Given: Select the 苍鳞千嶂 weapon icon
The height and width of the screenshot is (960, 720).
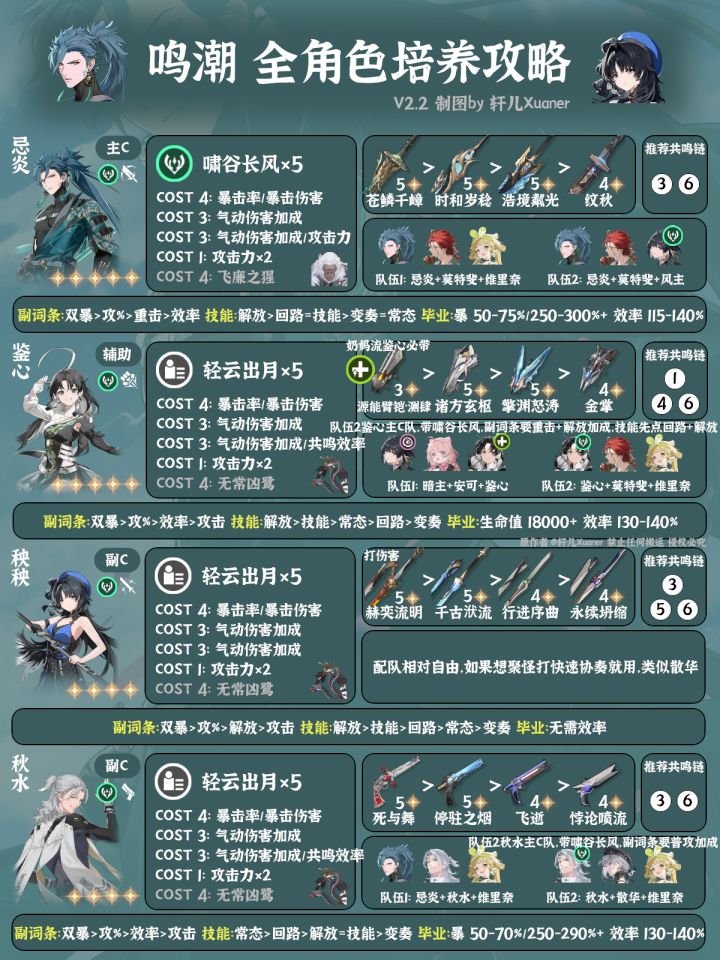Looking at the screenshot, I should click(394, 163).
